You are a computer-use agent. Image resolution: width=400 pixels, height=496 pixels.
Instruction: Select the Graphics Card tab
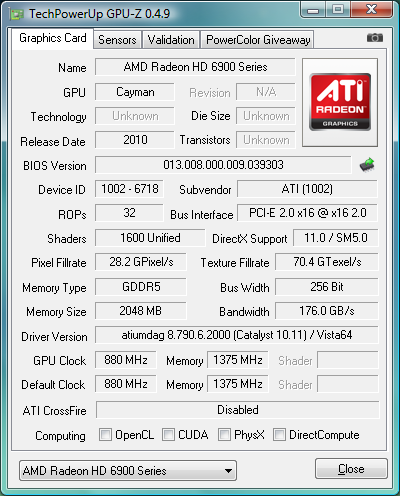coord(53,38)
